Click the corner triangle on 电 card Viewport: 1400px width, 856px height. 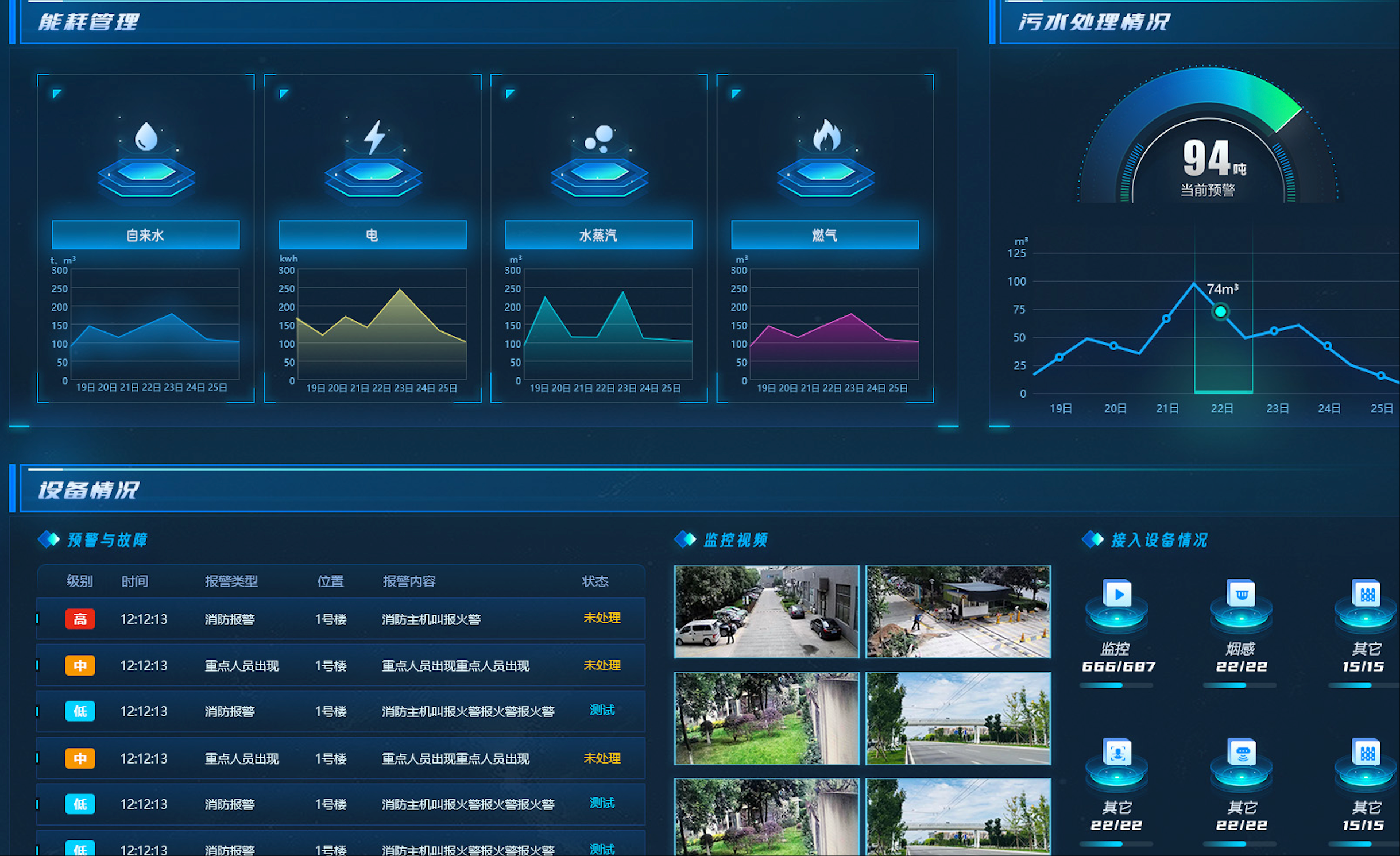point(283,93)
